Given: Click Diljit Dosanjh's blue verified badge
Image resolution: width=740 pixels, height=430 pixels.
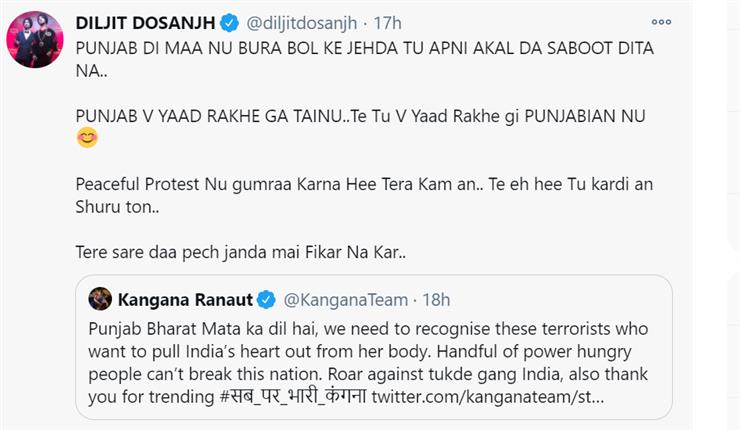Looking at the screenshot, I should coord(229,23).
